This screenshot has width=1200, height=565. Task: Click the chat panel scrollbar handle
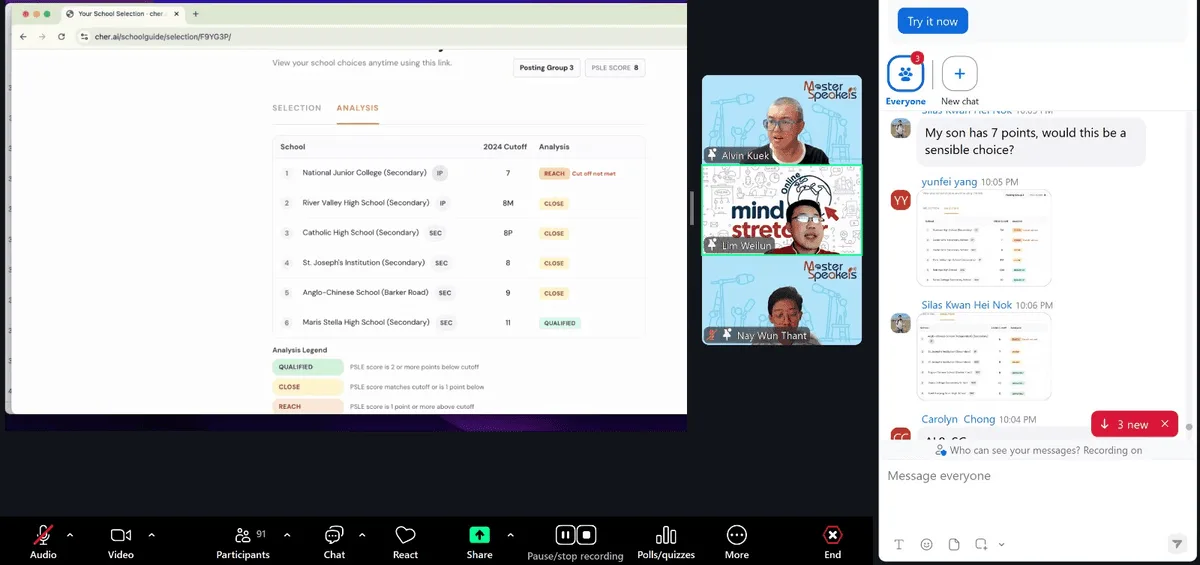click(1189, 427)
